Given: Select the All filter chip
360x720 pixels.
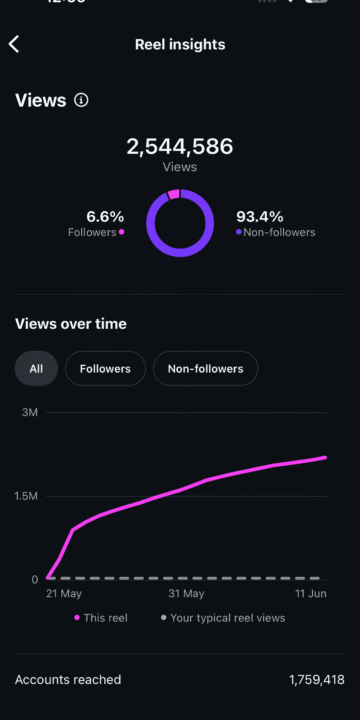Looking at the screenshot, I should pyautogui.click(x=36, y=369).
